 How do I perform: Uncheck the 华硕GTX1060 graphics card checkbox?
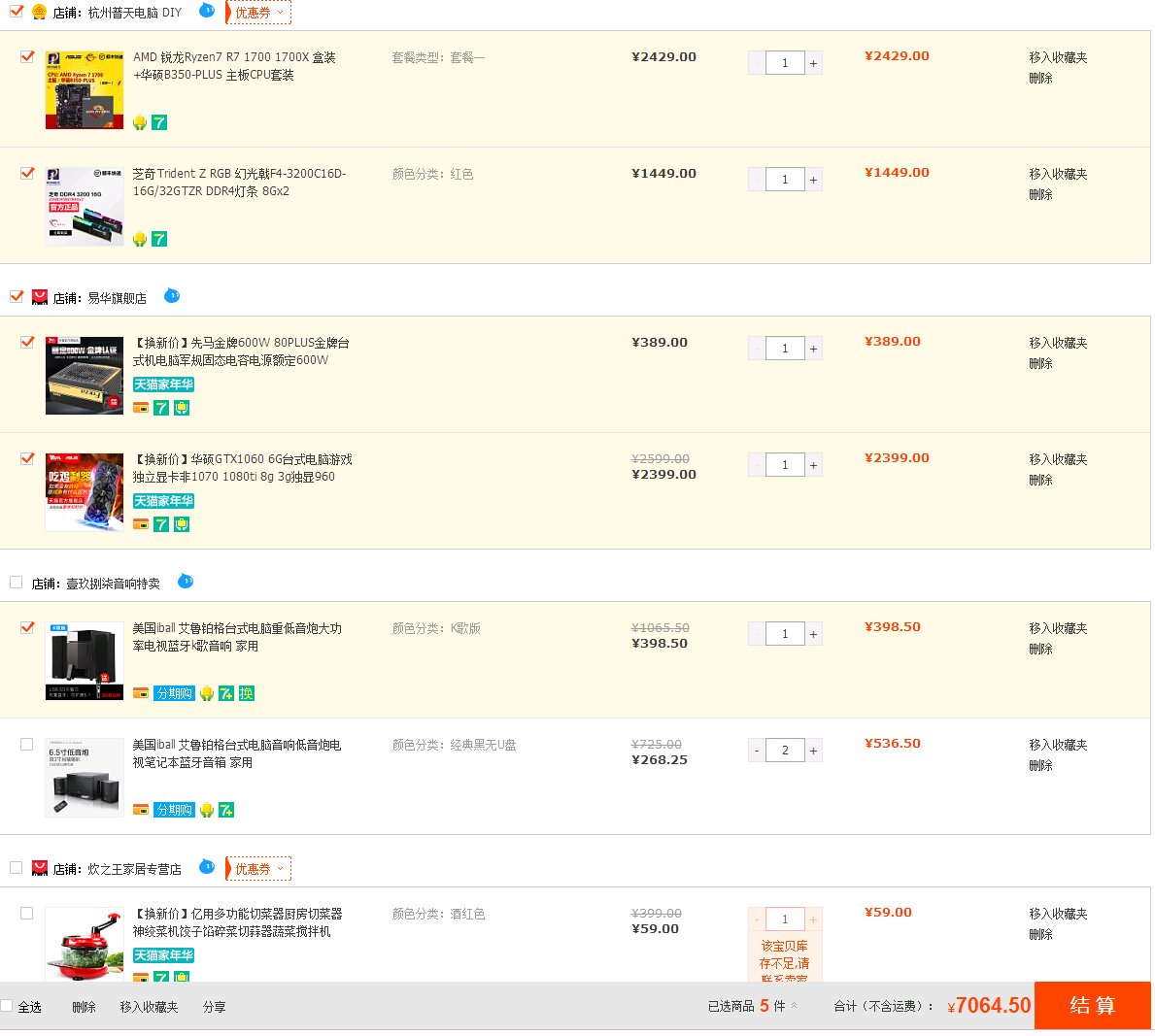click(27, 458)
